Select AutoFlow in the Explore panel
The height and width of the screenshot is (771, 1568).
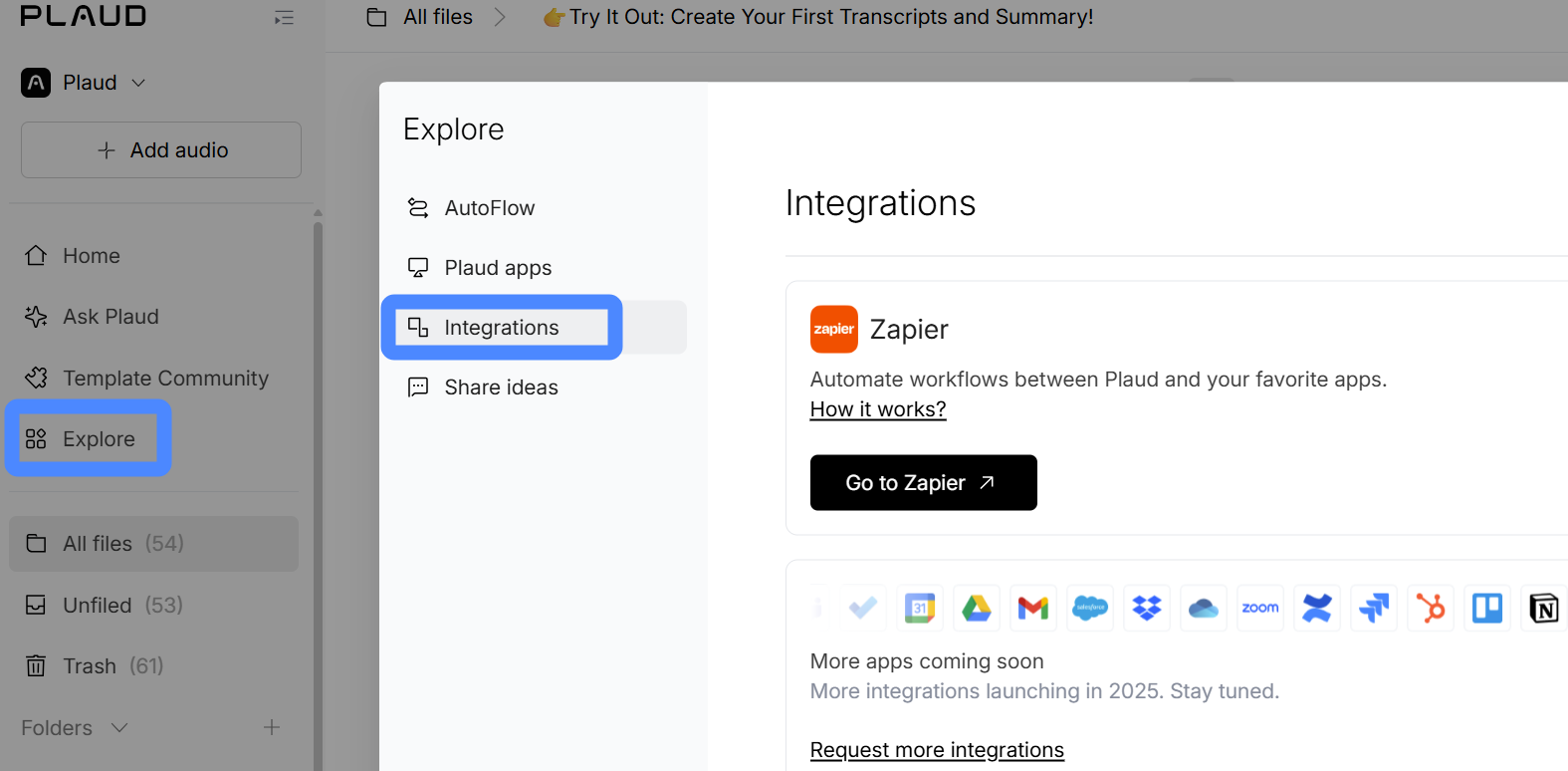tap(471, 208)
